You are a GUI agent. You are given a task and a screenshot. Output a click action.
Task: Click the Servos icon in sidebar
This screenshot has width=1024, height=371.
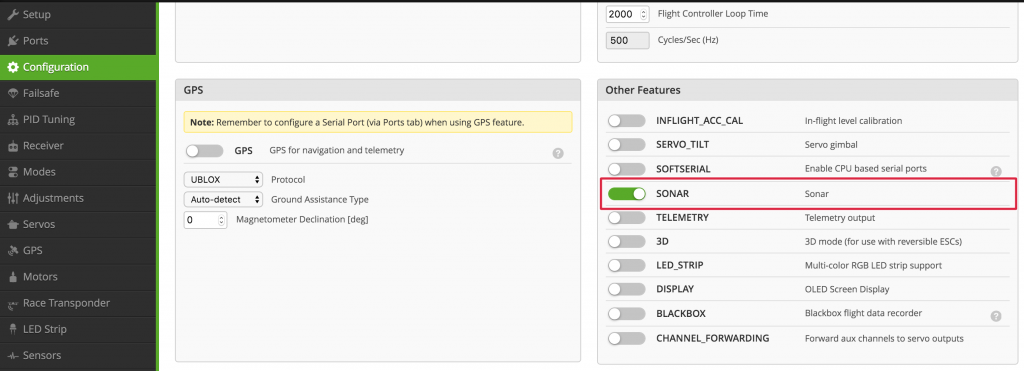pos(12,224)
